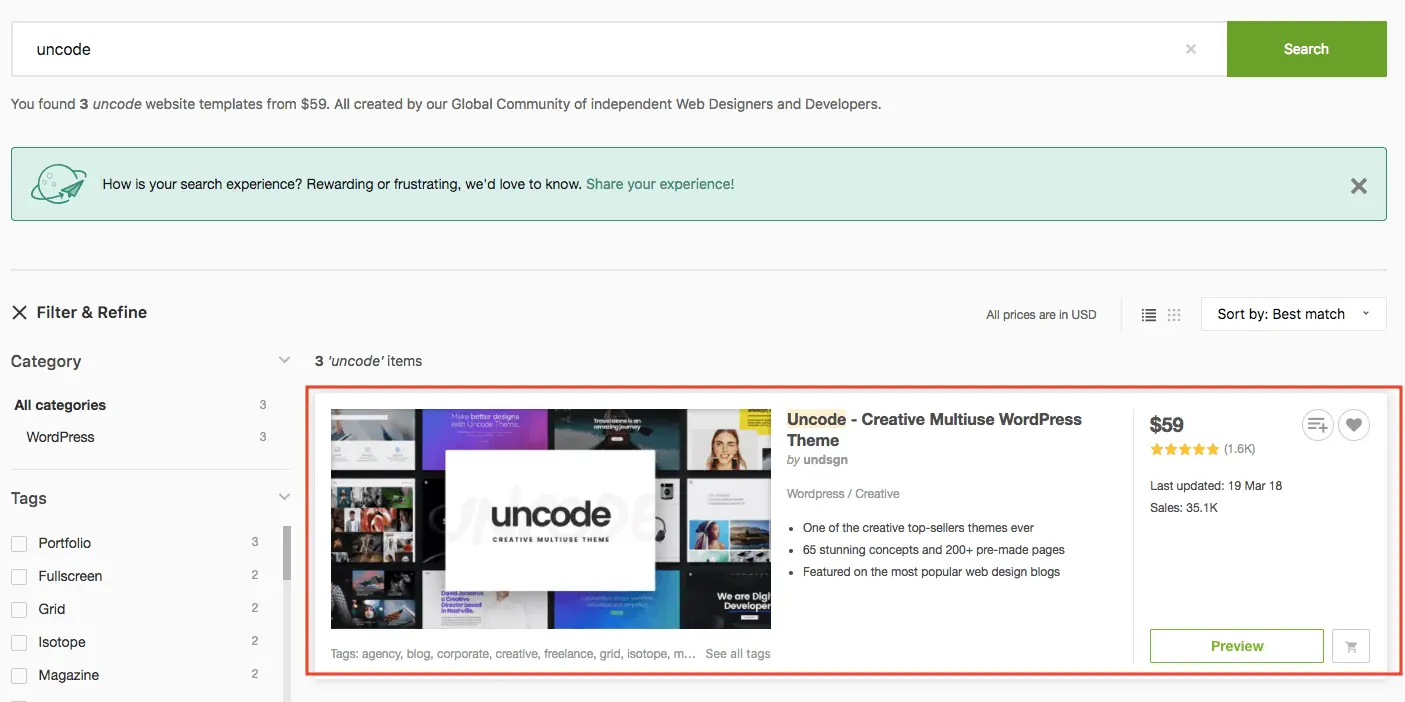Switch to grid view layout

(x=1174, y=315)
